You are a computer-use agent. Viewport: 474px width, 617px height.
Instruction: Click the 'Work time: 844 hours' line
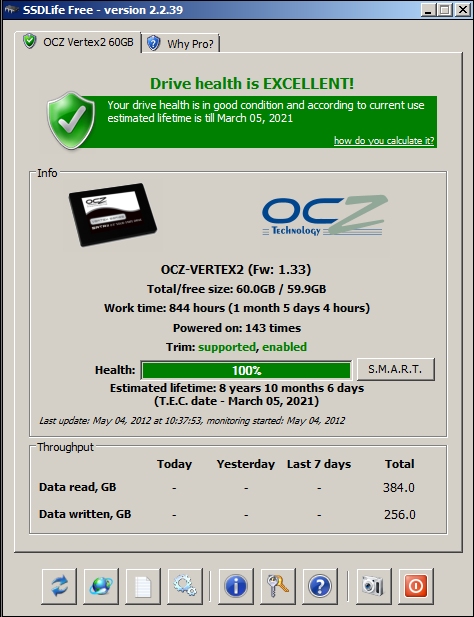pos(237,308)
